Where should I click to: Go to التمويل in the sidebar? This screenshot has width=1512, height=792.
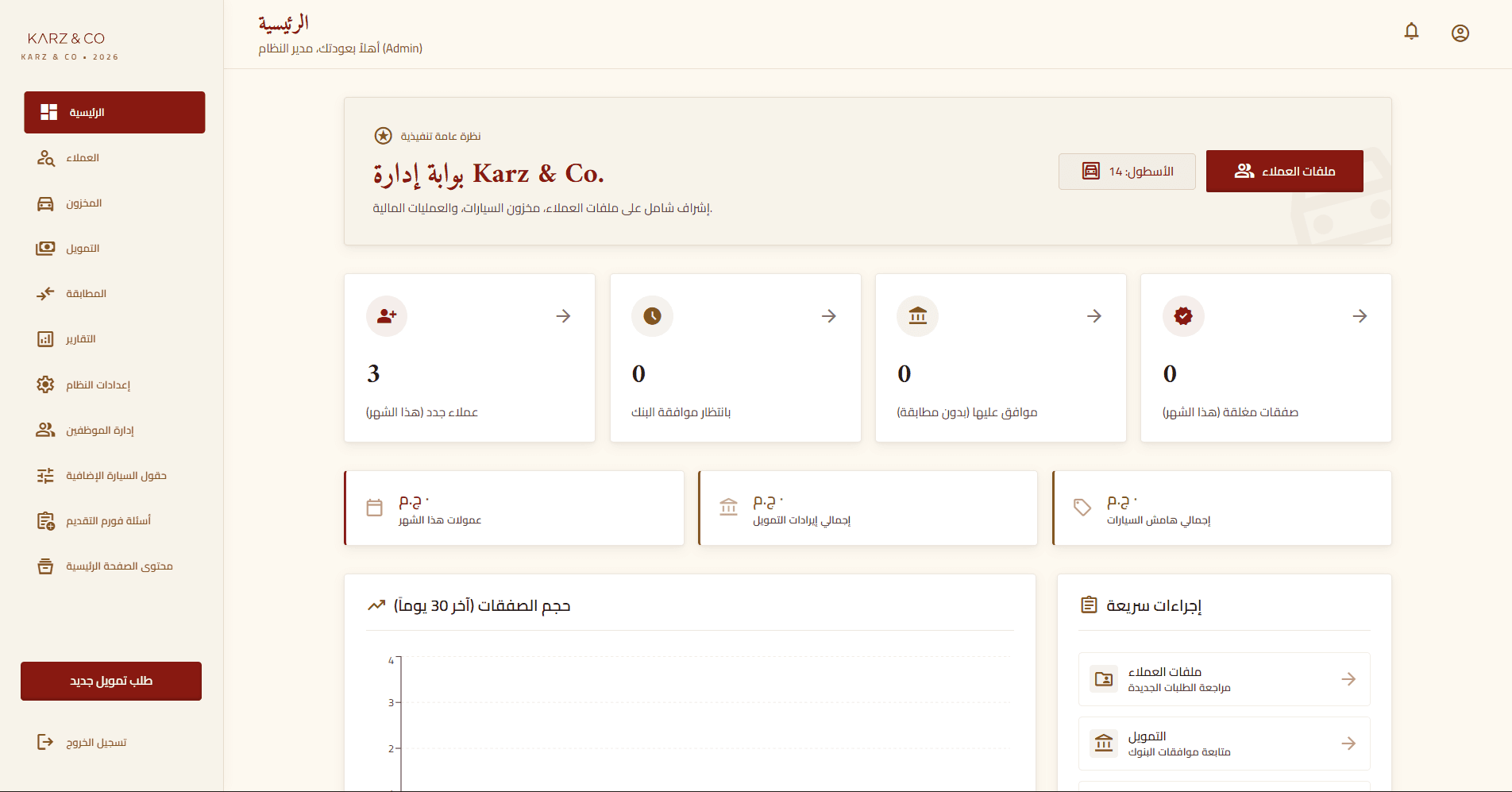[x=114, y=249]
